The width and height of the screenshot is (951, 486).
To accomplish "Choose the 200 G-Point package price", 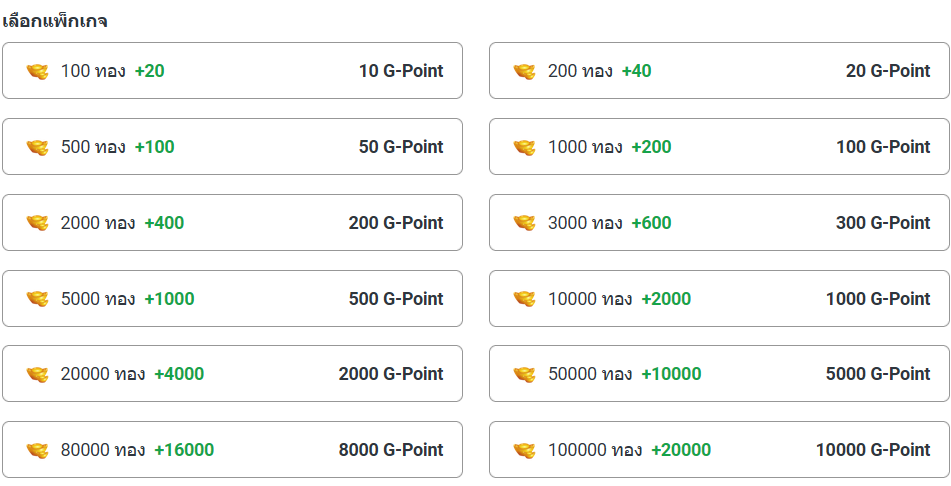I will click(x=396, y=223).
